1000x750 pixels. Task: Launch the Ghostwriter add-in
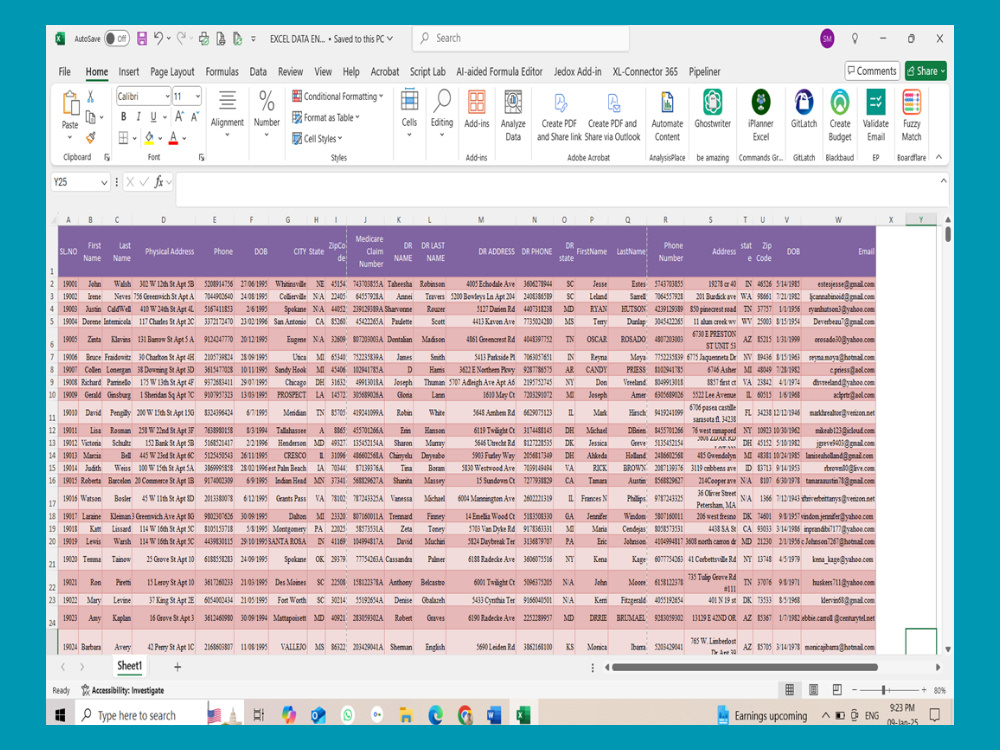pos(712,108)
